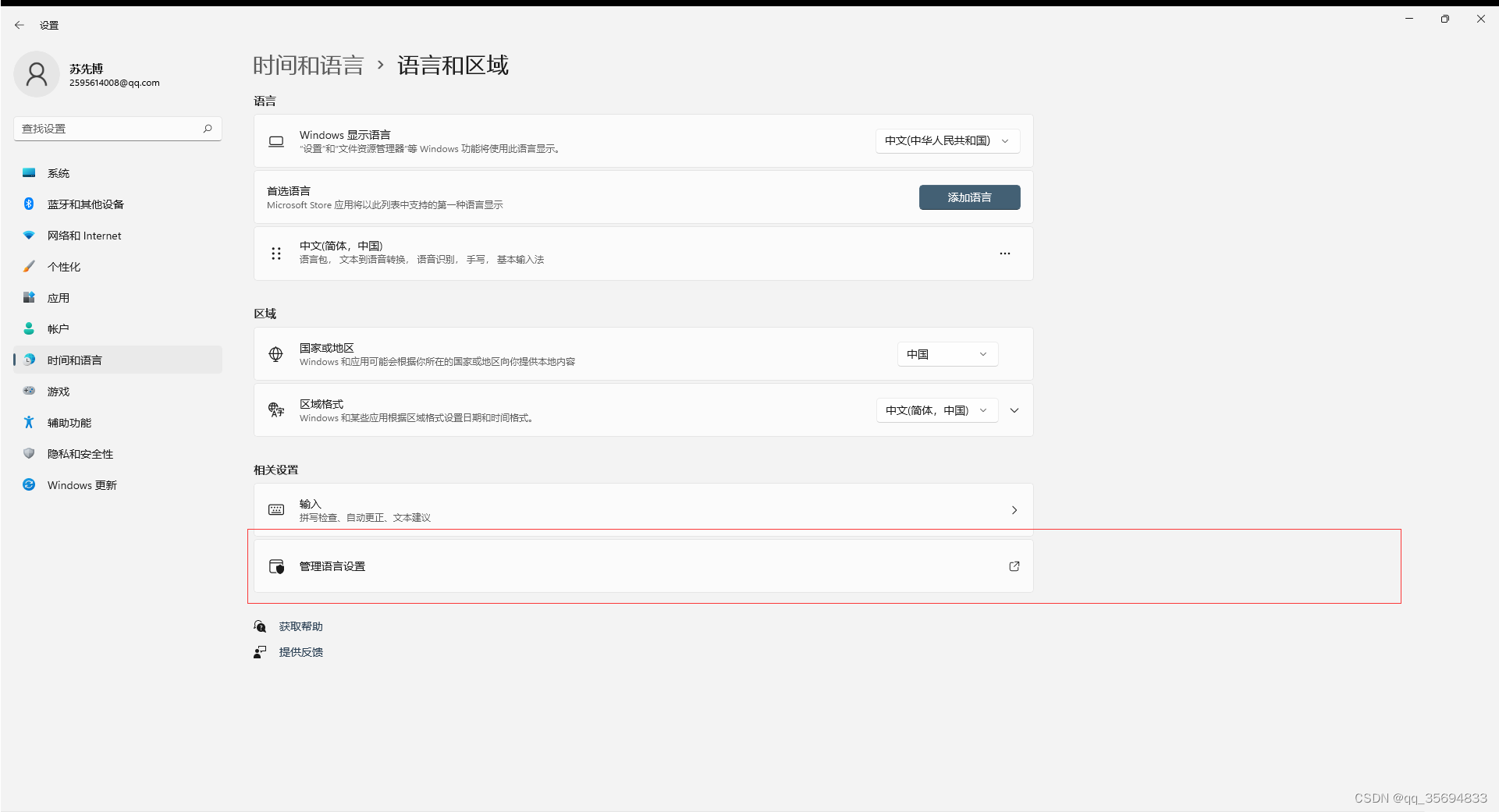Open the 输入 settings chevron

coord(1014,510)
